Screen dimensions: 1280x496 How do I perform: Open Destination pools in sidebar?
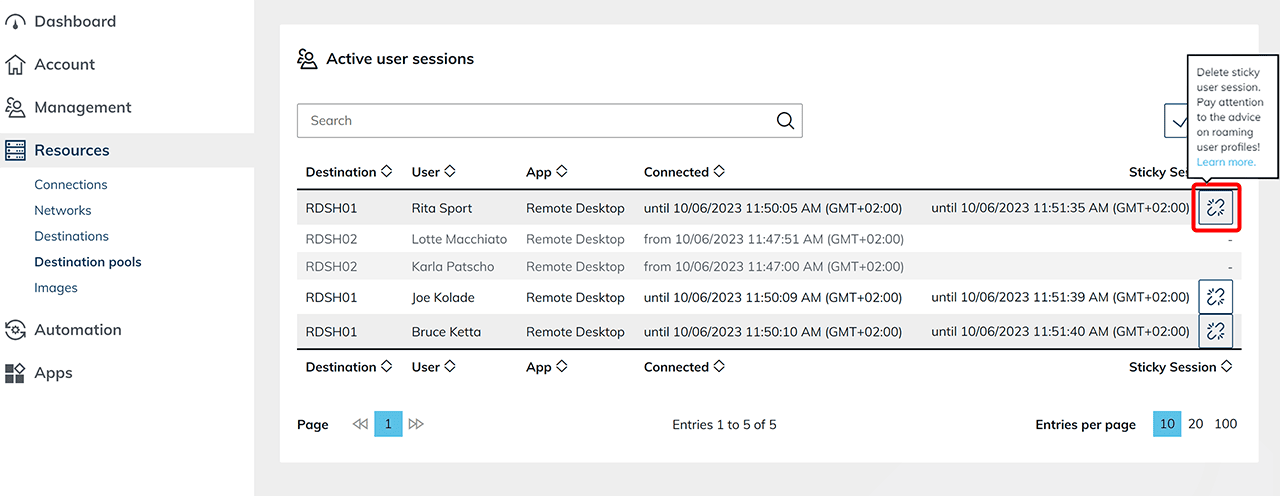pos(88,262)
